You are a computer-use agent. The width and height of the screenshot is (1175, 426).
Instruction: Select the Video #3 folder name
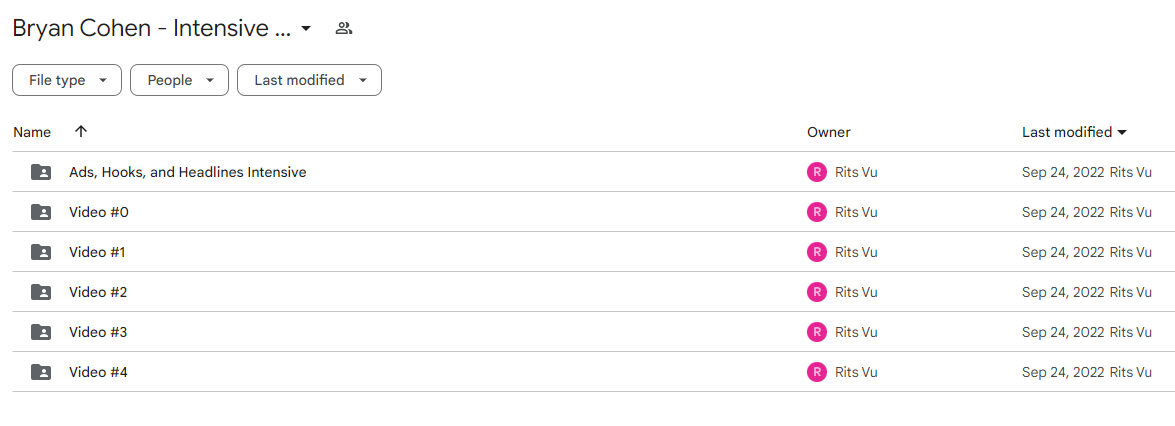point(98,332)
